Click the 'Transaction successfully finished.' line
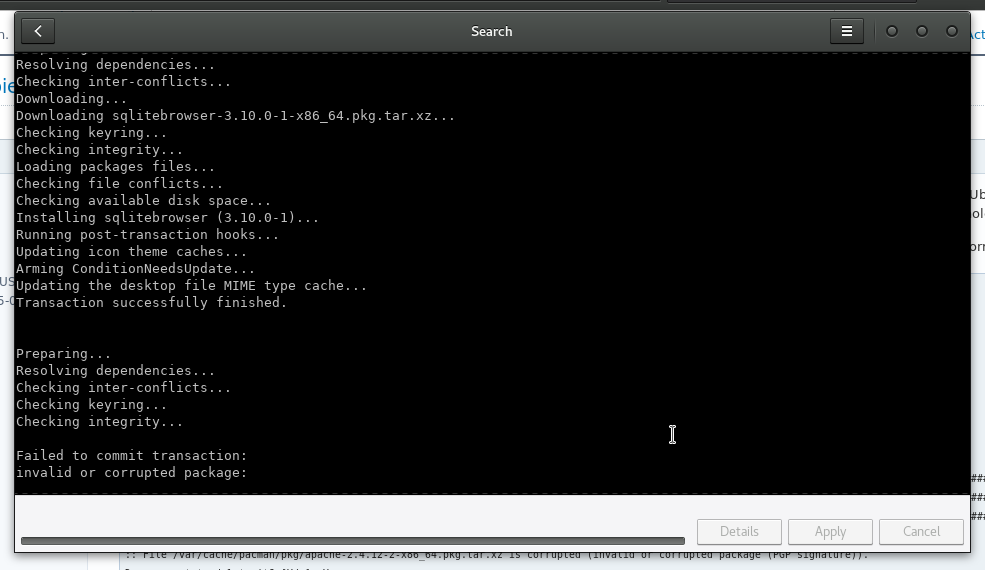Viewport: 985px width, 570px height. pos(151,303)
